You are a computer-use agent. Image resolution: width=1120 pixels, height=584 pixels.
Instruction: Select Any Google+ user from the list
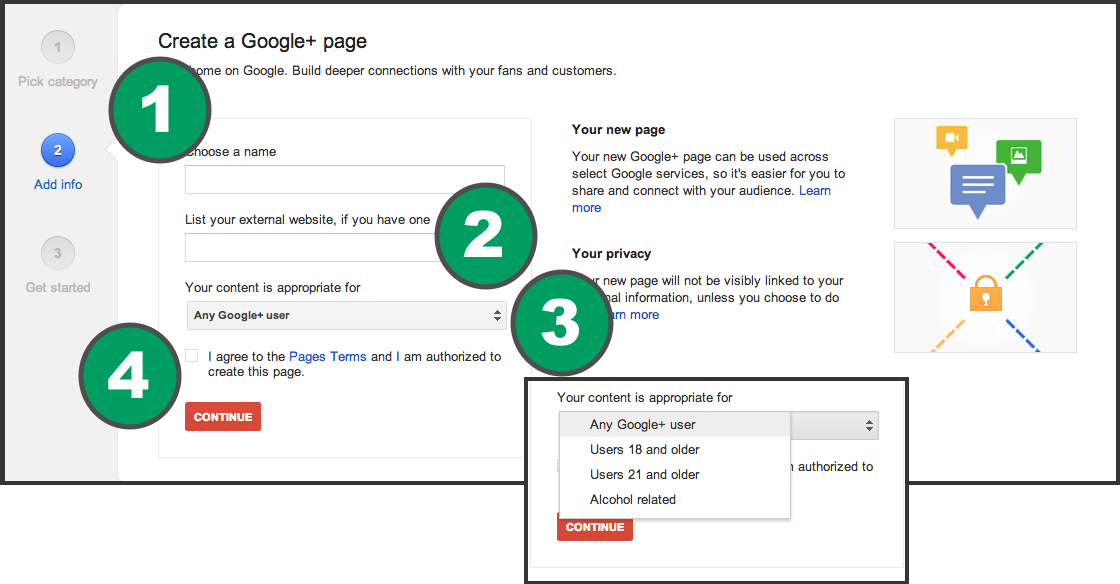tap(675, 425)
